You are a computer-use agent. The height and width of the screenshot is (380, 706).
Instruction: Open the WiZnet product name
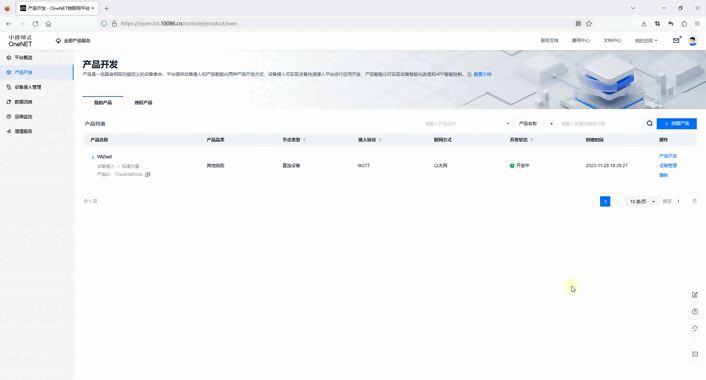104,157
